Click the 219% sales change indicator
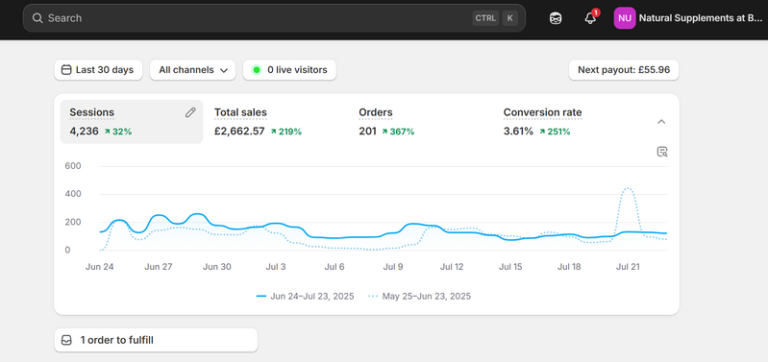The width and height of the screenshot is (768, 362). 286,131
